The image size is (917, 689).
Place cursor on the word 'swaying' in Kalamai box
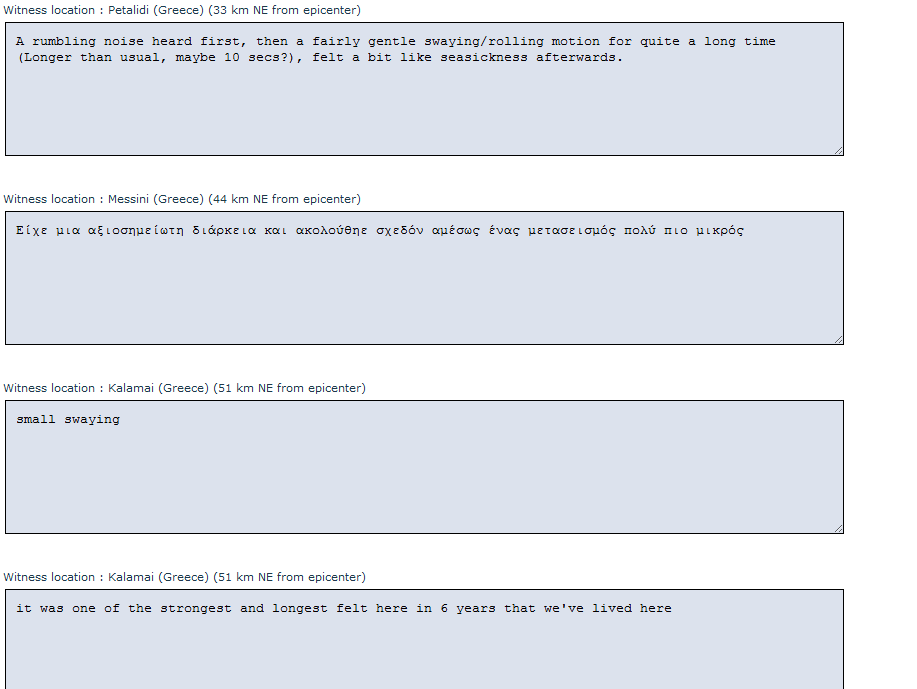[92, 420]
